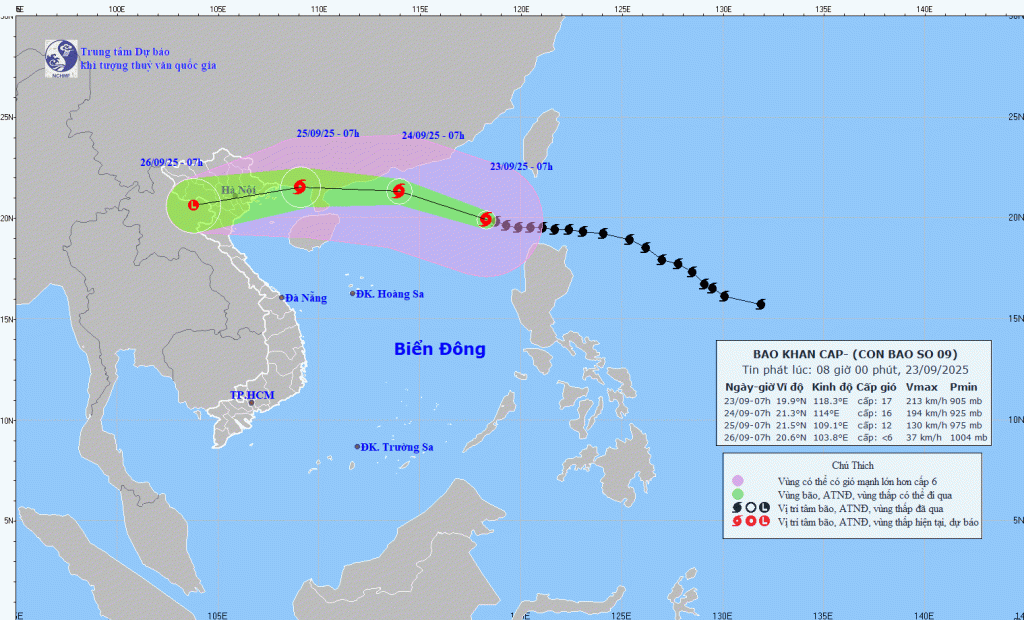
Task: Click the red L low-pressure icon for 26/09
Action: click(x=193, y=205)
